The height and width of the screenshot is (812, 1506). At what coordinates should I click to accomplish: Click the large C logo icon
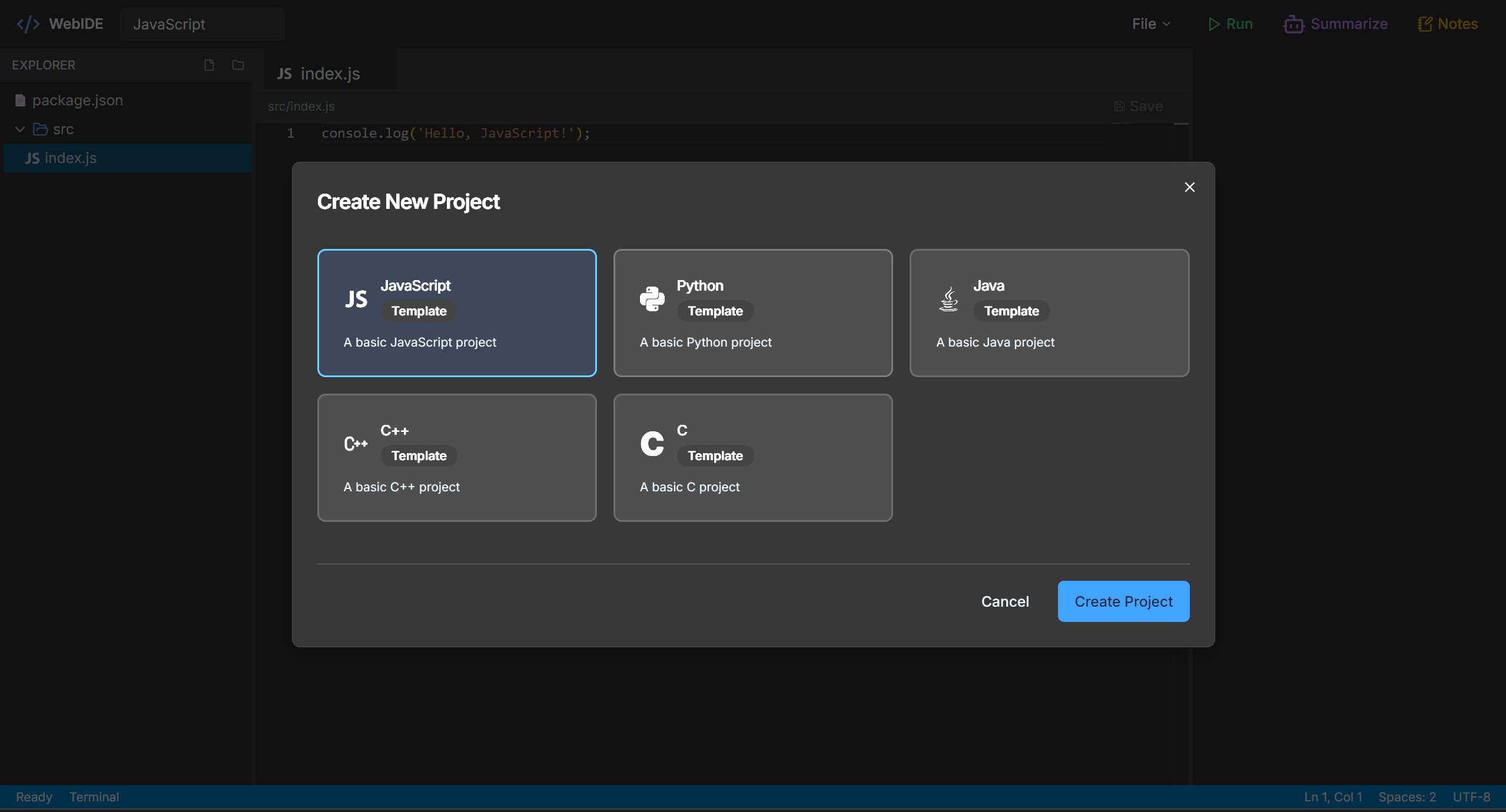pyautogui.click(x=652, y=444)
